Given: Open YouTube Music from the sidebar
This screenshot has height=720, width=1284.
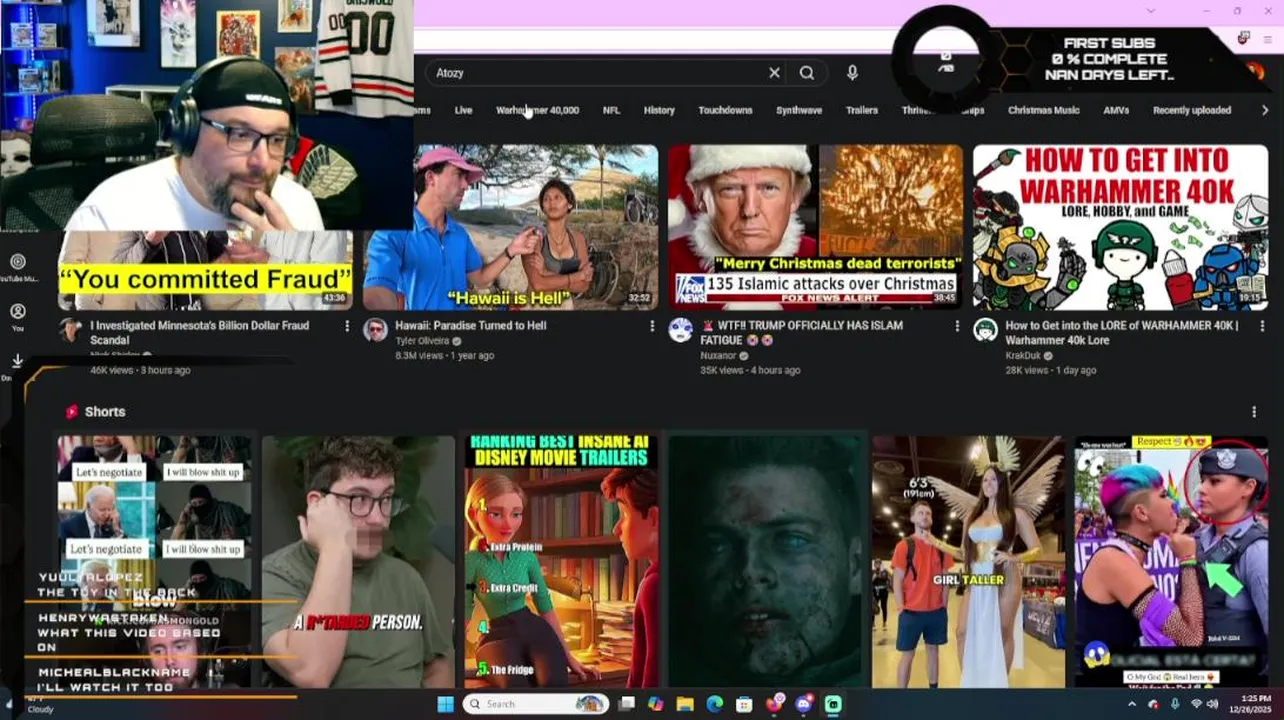Looking at the screenshot, I should pos(18,268).
